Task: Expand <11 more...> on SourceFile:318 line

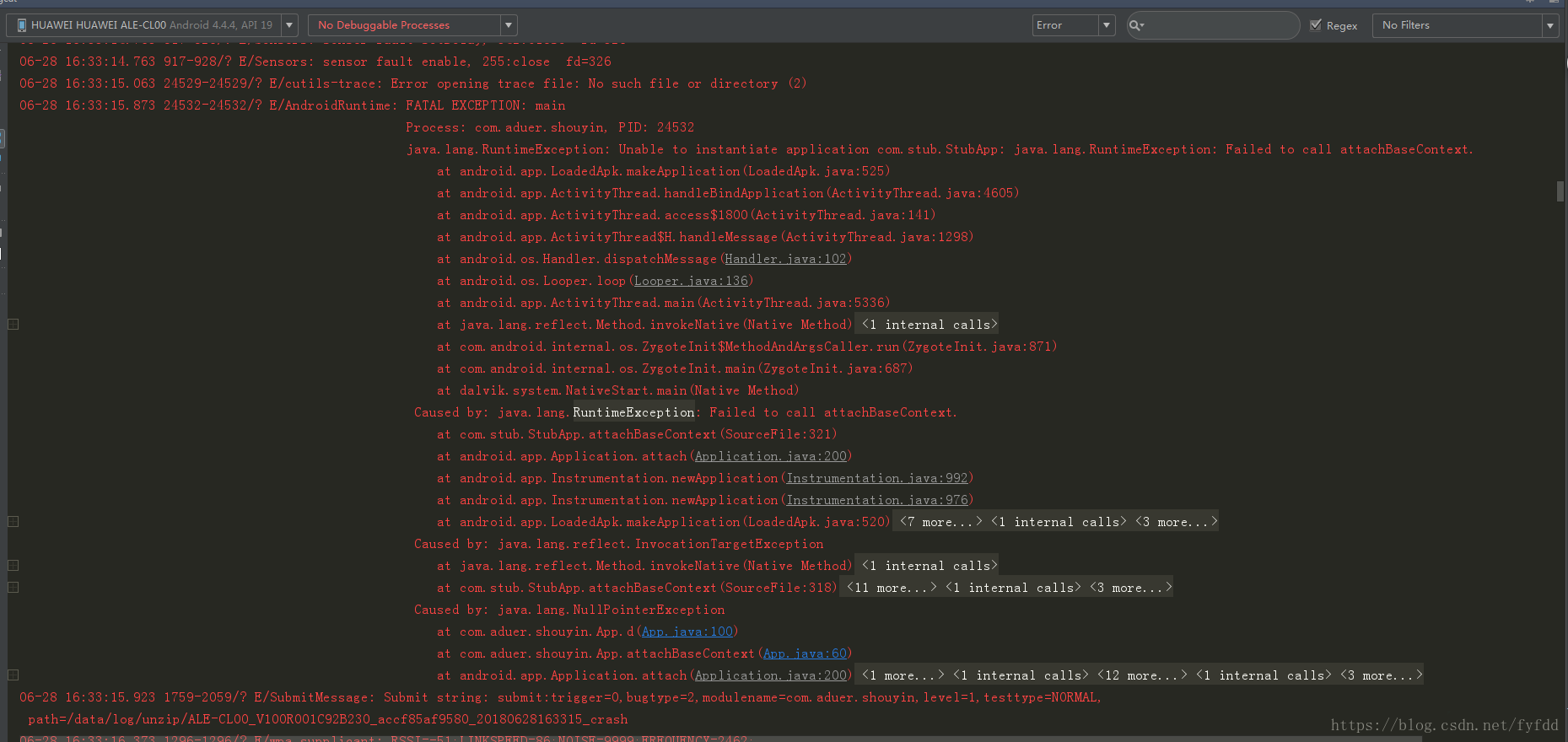Action: point(891,588)
